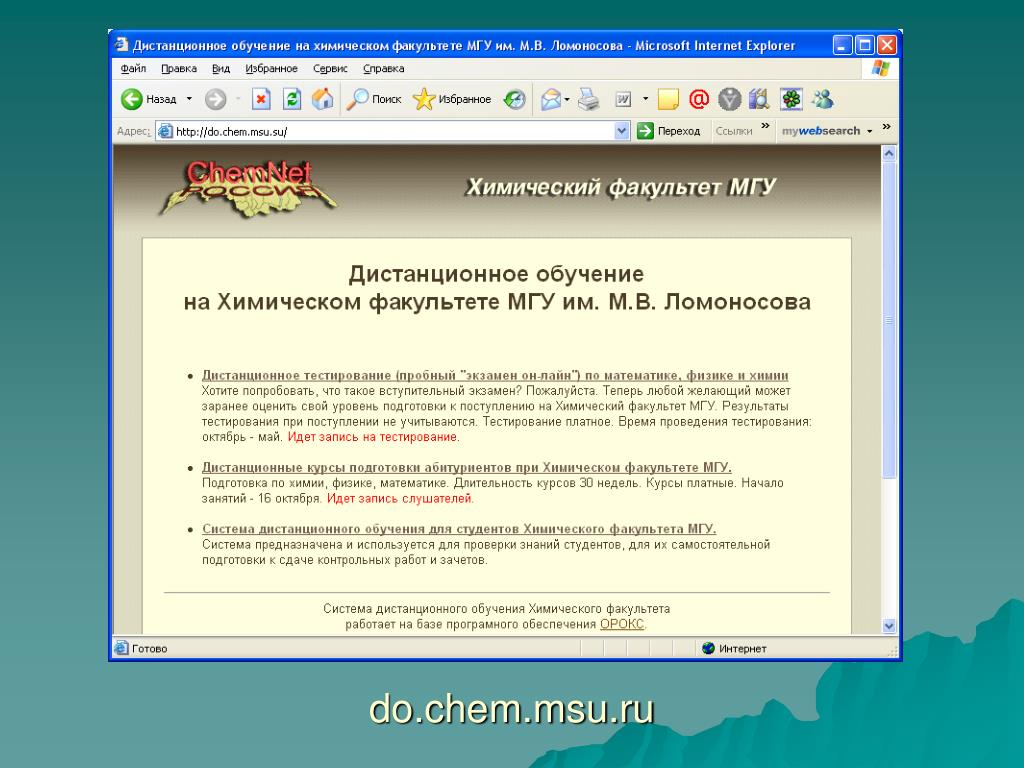Screen dimensions: 1024x768
Task: Expand the Mail icon dropdown arrow
Action: [567, 99]
